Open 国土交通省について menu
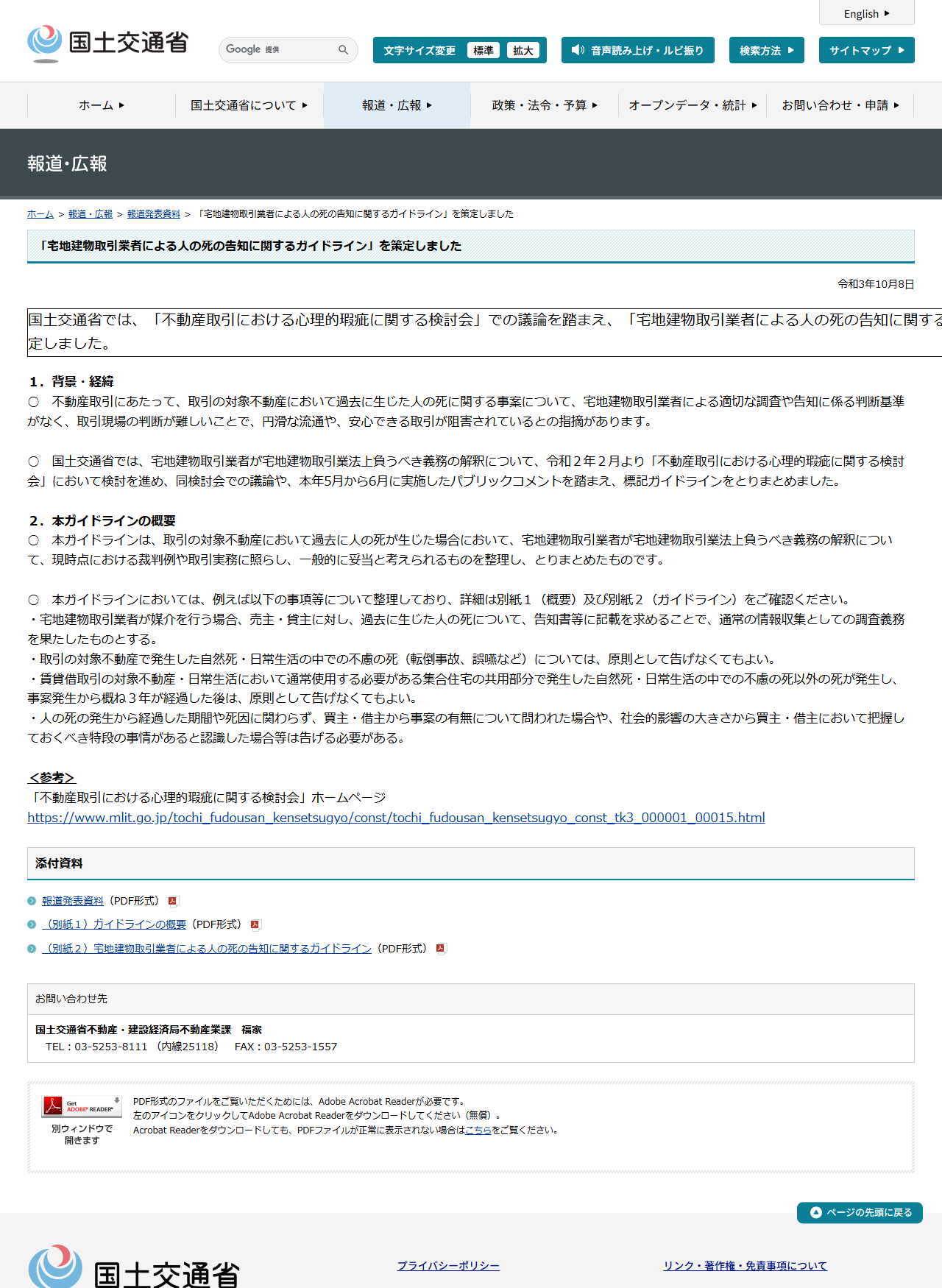 point(249,105)
